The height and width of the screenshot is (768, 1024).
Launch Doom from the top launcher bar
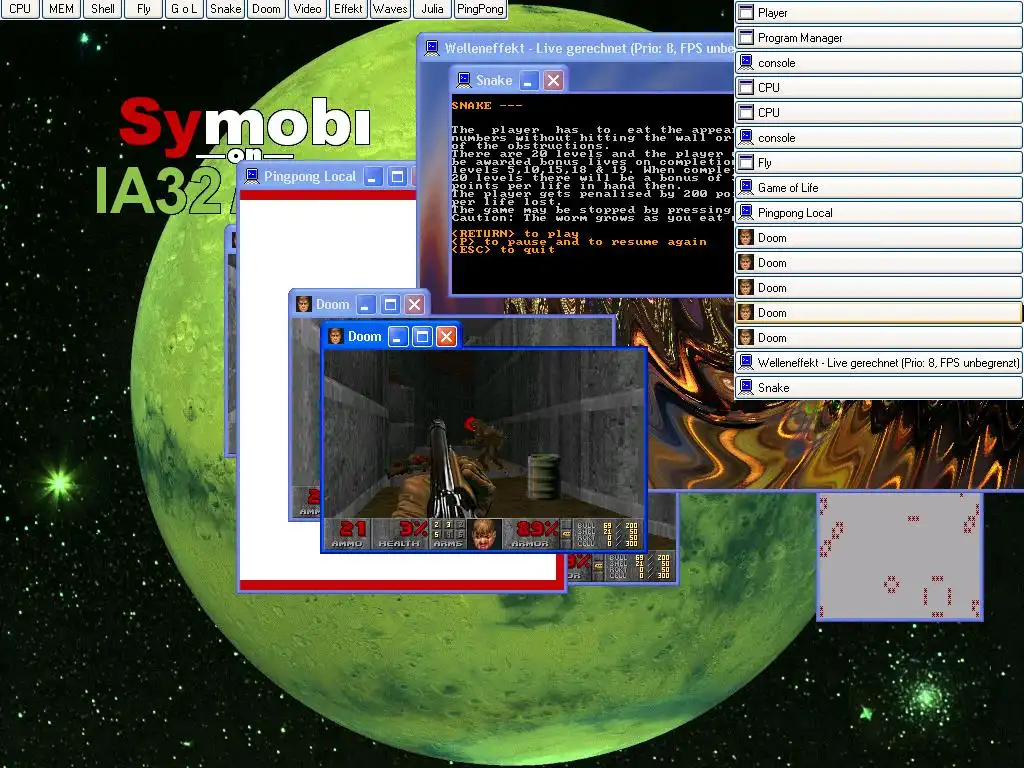266,9
